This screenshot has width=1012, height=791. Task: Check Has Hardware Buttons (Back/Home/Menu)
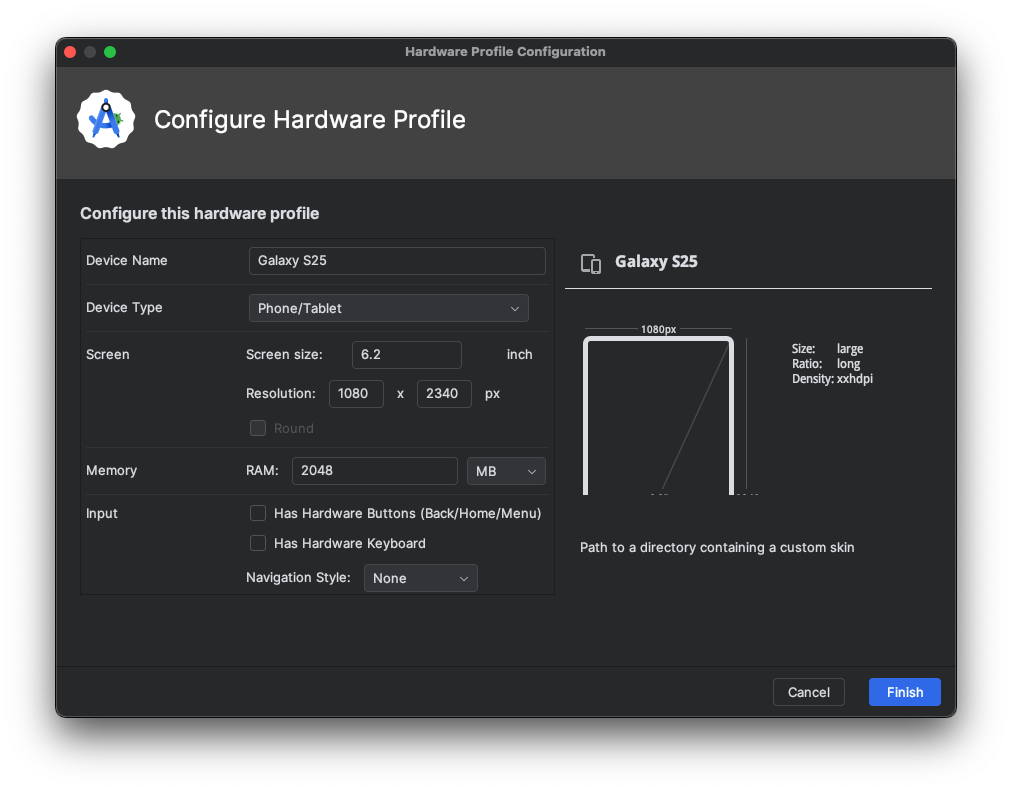(258, 514)
